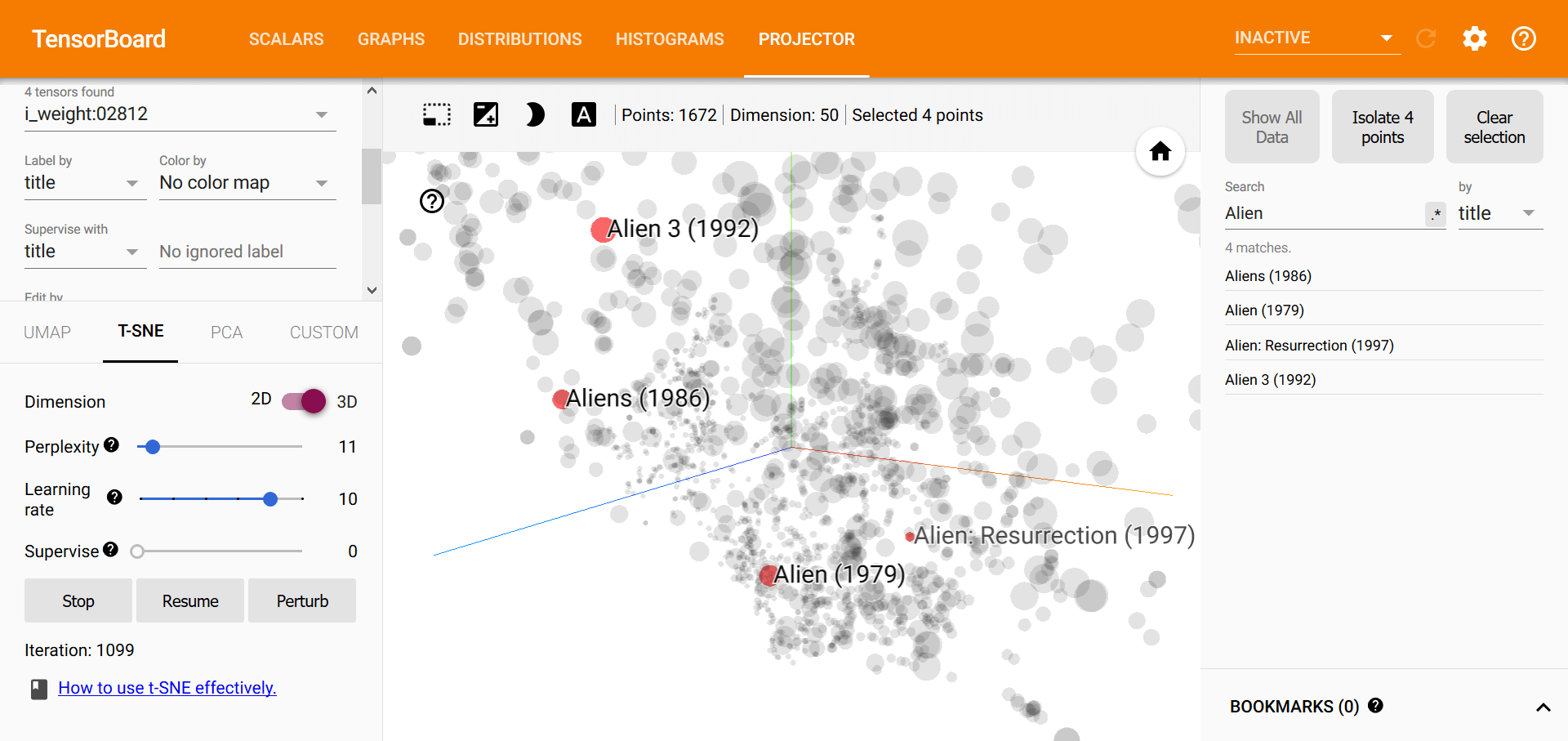Toggle the 2D/3D dimension switch
The width and height of the screenshot is (1568, 741).
pos(304,401)
